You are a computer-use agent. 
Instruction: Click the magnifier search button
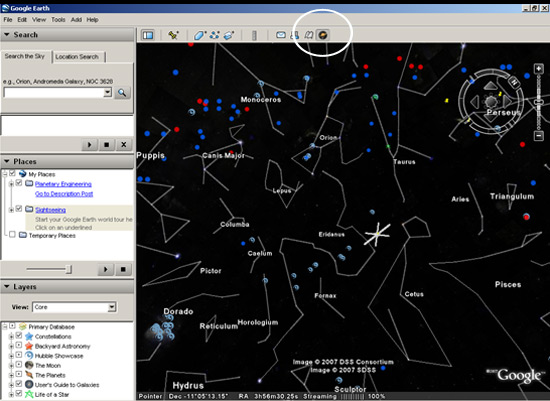click(x=122, y=93)
